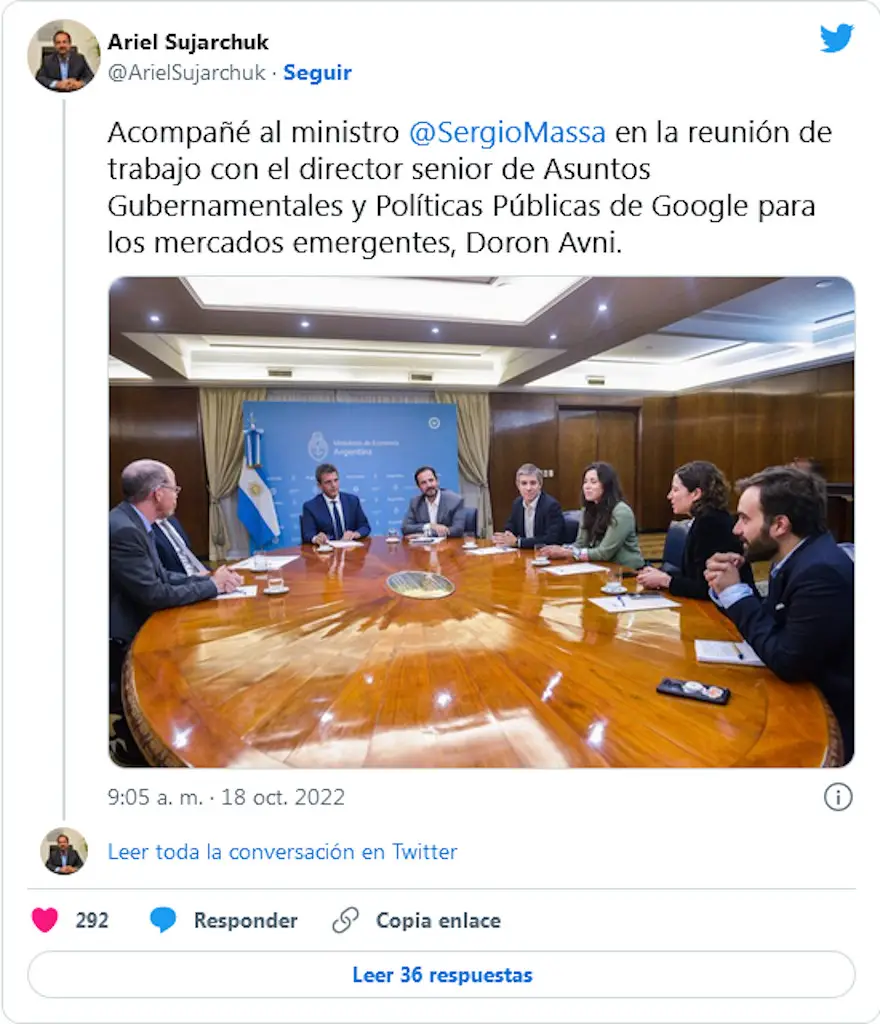
Task: Like the tweet with heart icon
Action: tap(45, 920)
